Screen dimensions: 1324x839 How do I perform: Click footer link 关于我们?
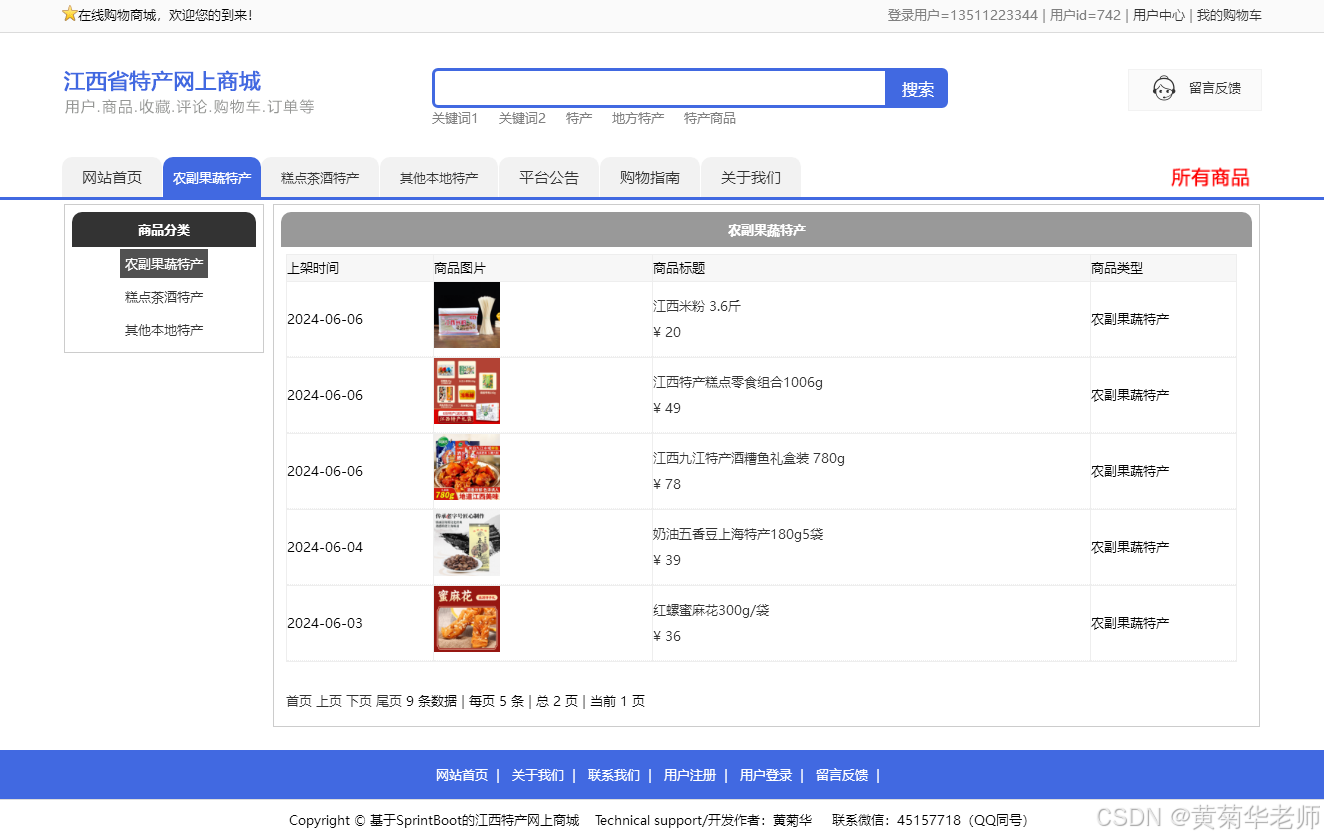(x=538, y=775)
